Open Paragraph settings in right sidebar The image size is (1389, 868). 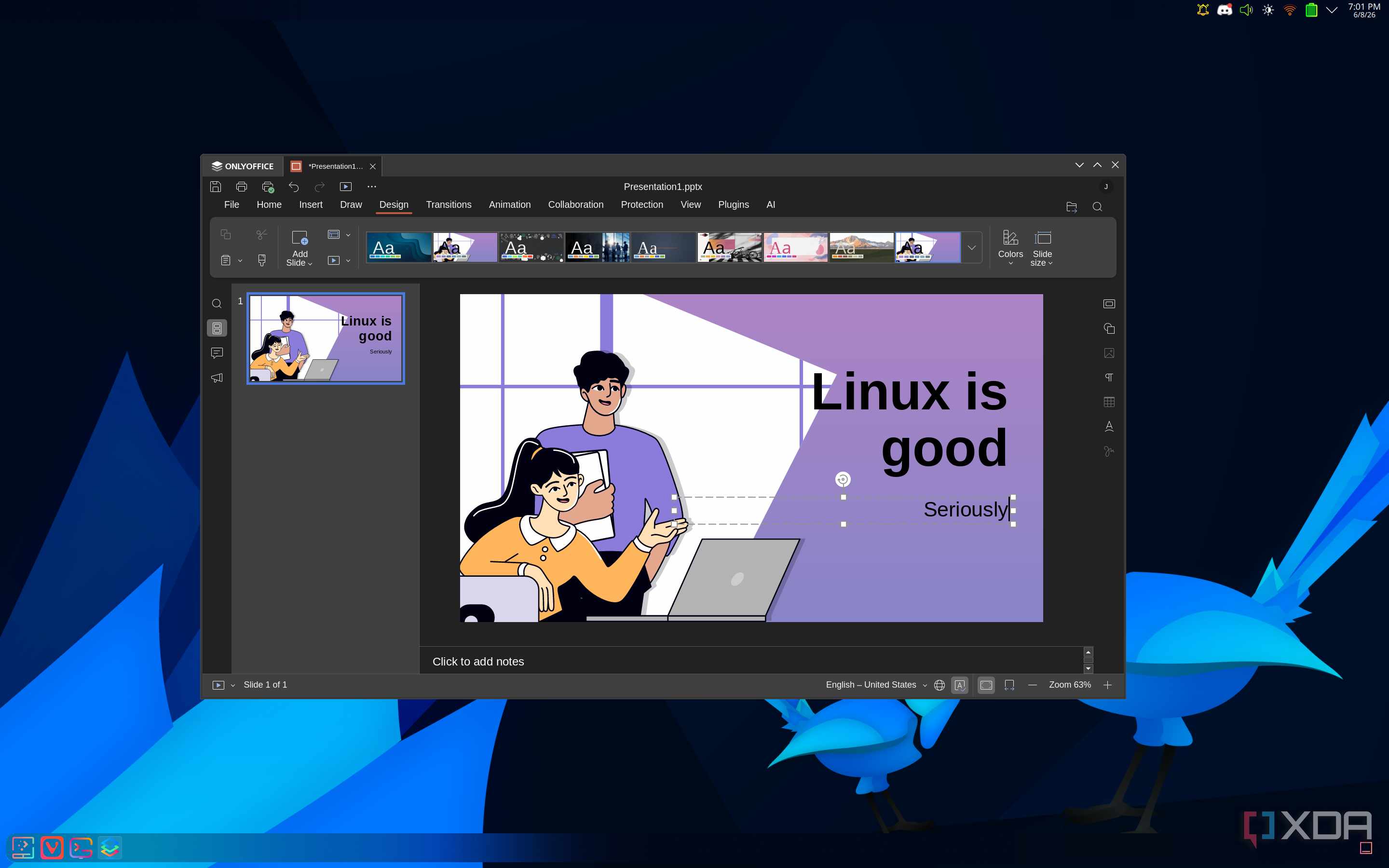point(1109,377)
